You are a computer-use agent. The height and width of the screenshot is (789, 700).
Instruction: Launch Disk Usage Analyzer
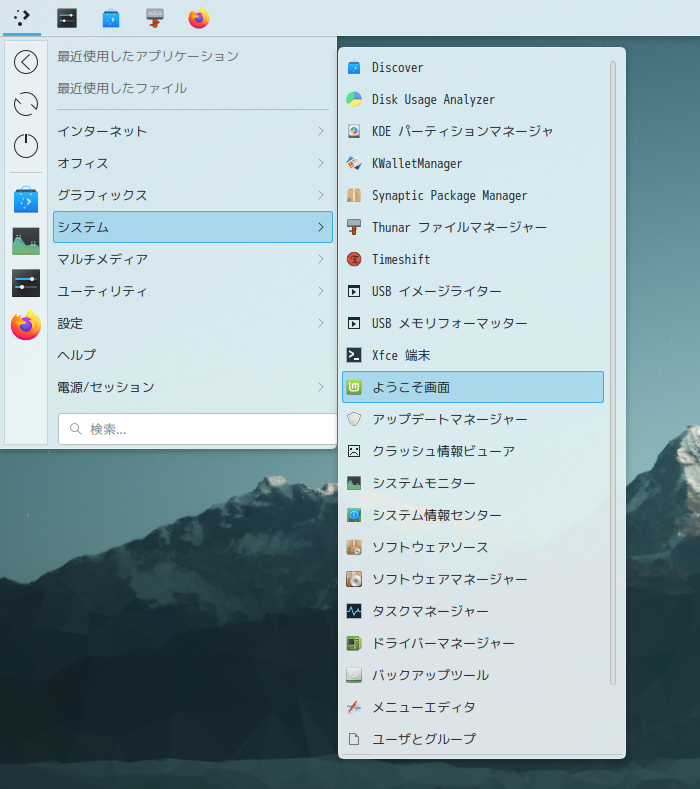(473, 99)
